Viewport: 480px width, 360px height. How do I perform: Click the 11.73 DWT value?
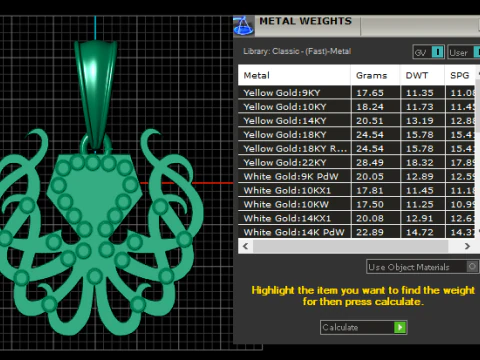(420, 107)
